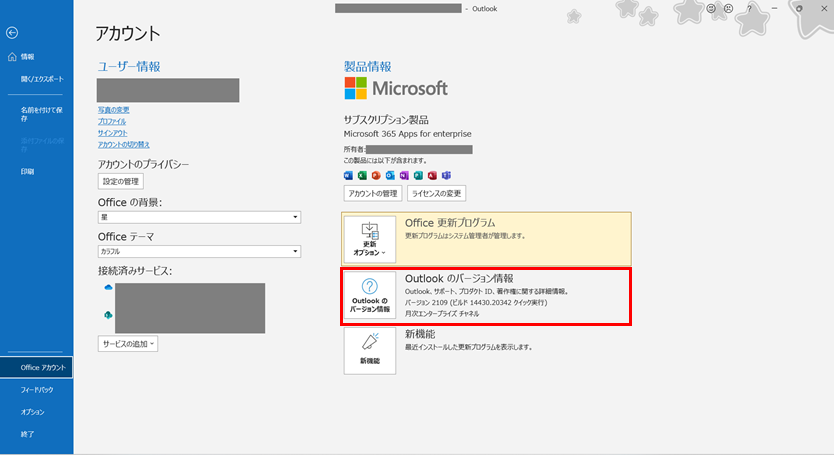The image size is (834, 455).
Task: Select the Office アカウント sidebar item
Action: [36, 367]
